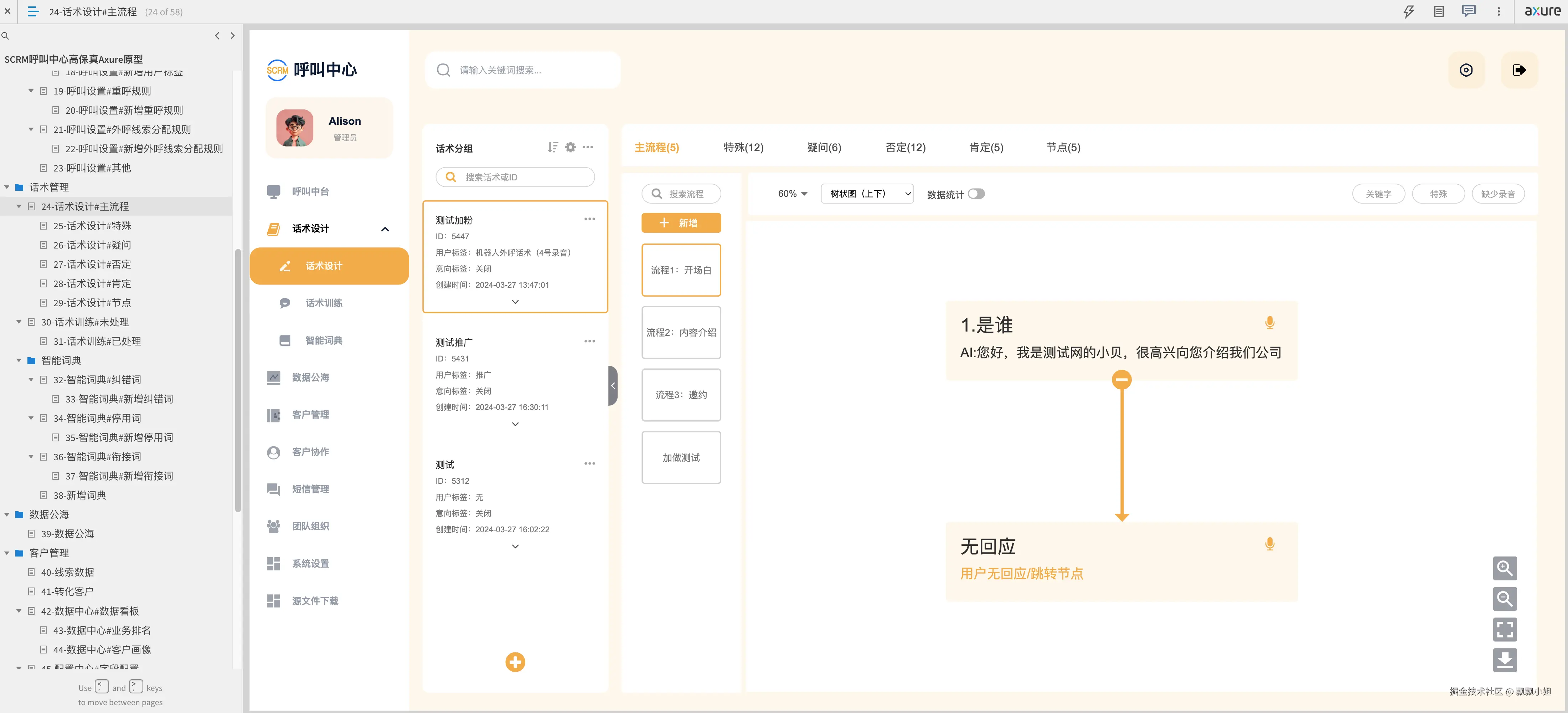This screenshot has width=1568, height=713.
Task: Open the 60% zoom level dropdown
Action: click(792, 194)
